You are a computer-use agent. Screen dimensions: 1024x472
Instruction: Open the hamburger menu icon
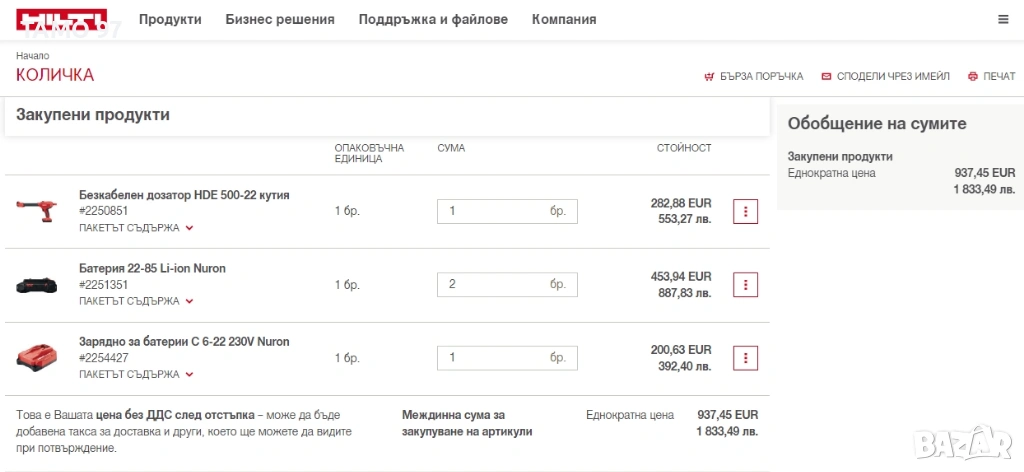point(1003,19)
